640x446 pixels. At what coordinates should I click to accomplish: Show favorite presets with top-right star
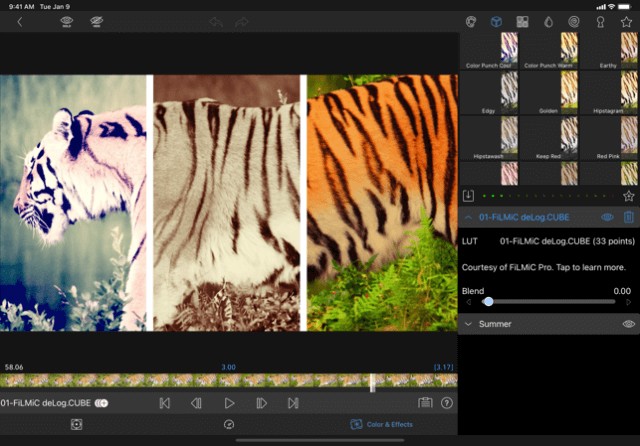(x=627, y=21)
